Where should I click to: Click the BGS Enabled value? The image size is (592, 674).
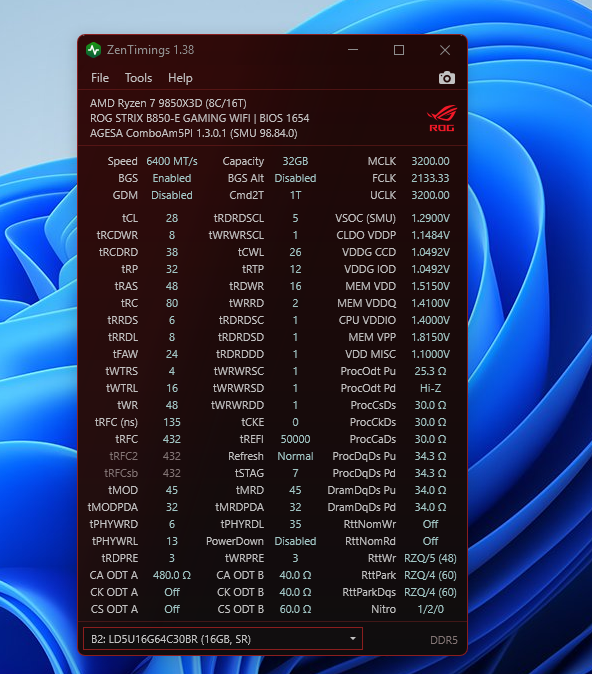click(x=172, y=178)
